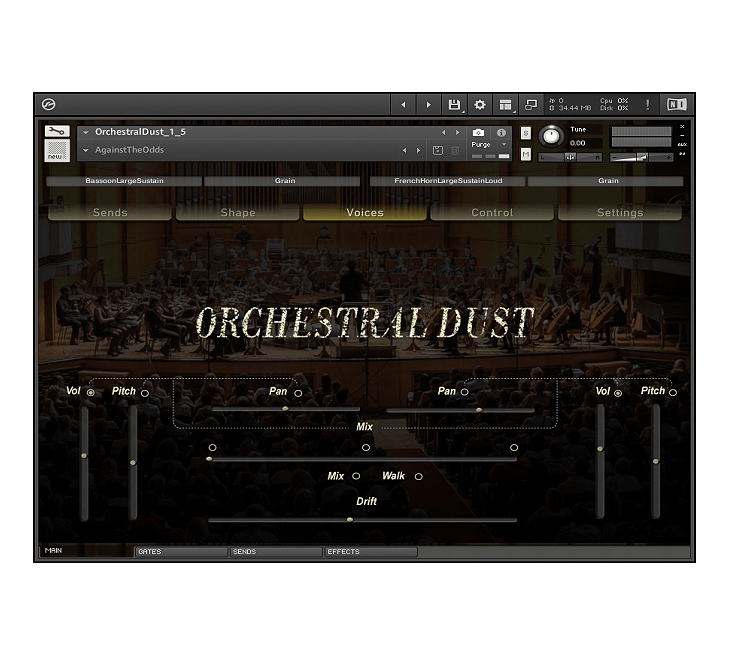Screen dimensions: 730x655
Task: Load next snapshot beside AgainstTheOdds
Action: click(418, 150)
